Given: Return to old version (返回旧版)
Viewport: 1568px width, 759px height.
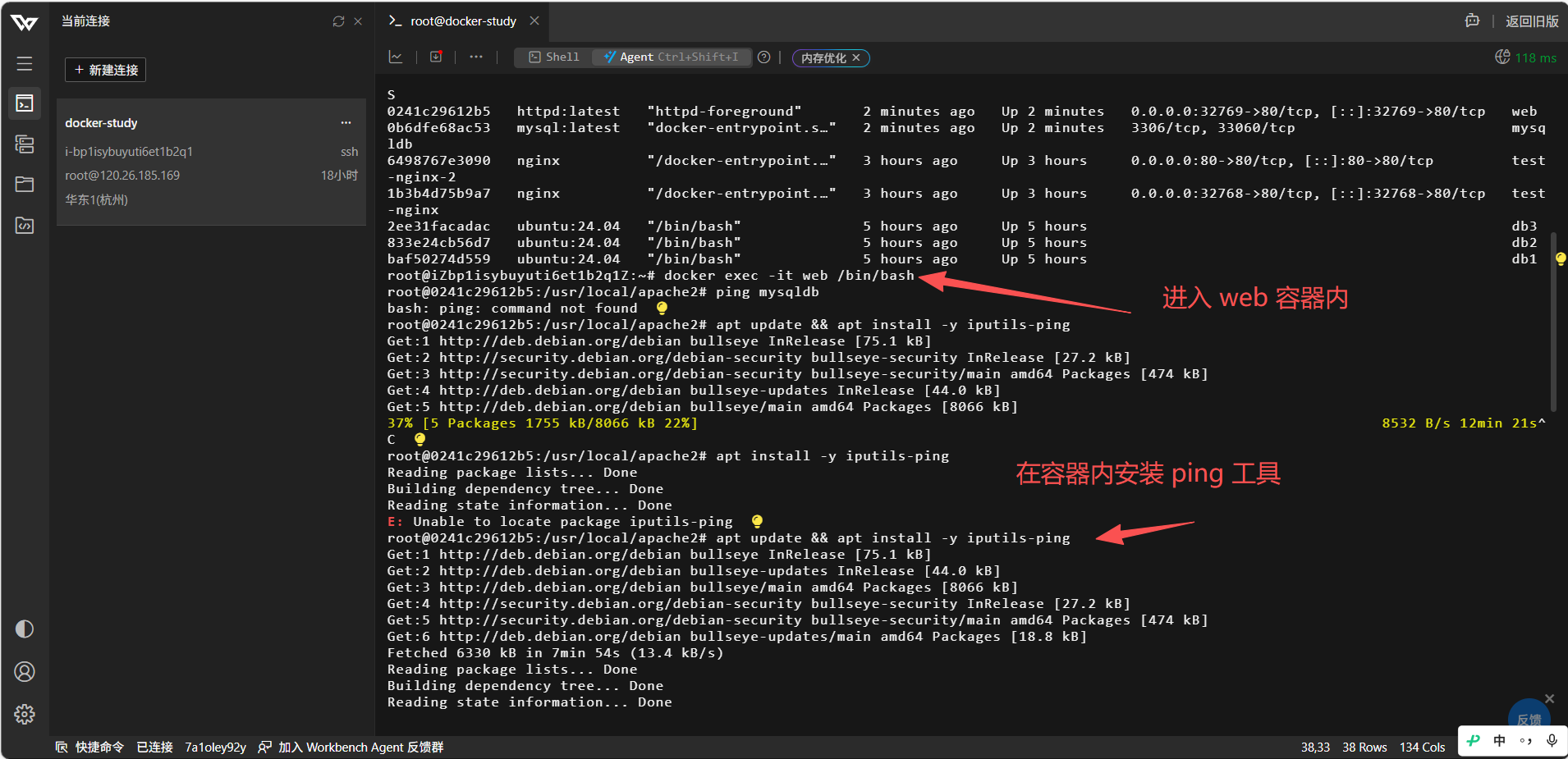Looking at the screenshot, I should pos(1532,21).
